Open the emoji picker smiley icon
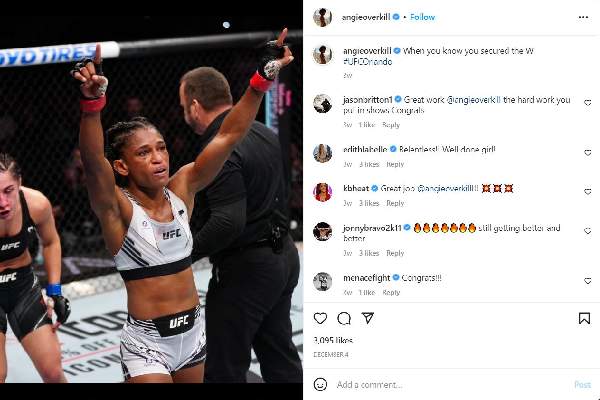600x400 pixels. point(320,384)
